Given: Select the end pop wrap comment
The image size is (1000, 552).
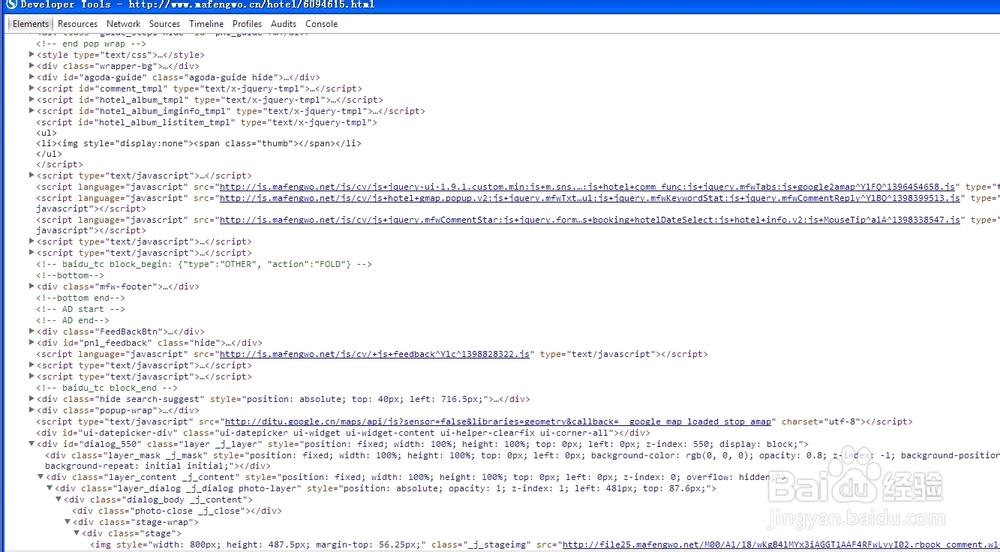Looking at the screenshot, I should [91, 44].
